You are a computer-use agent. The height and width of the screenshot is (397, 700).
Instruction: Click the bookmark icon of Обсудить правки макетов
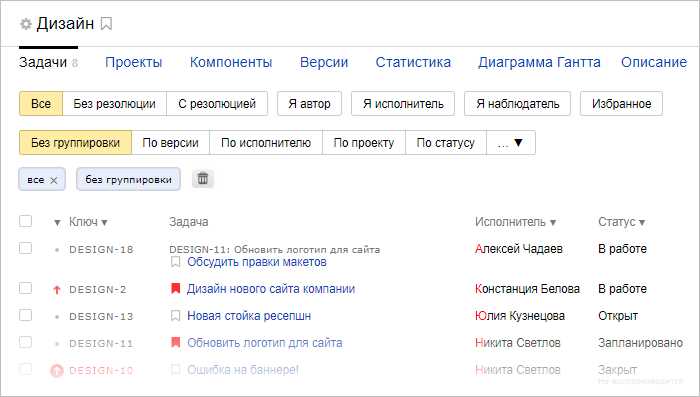pos(175,262)
